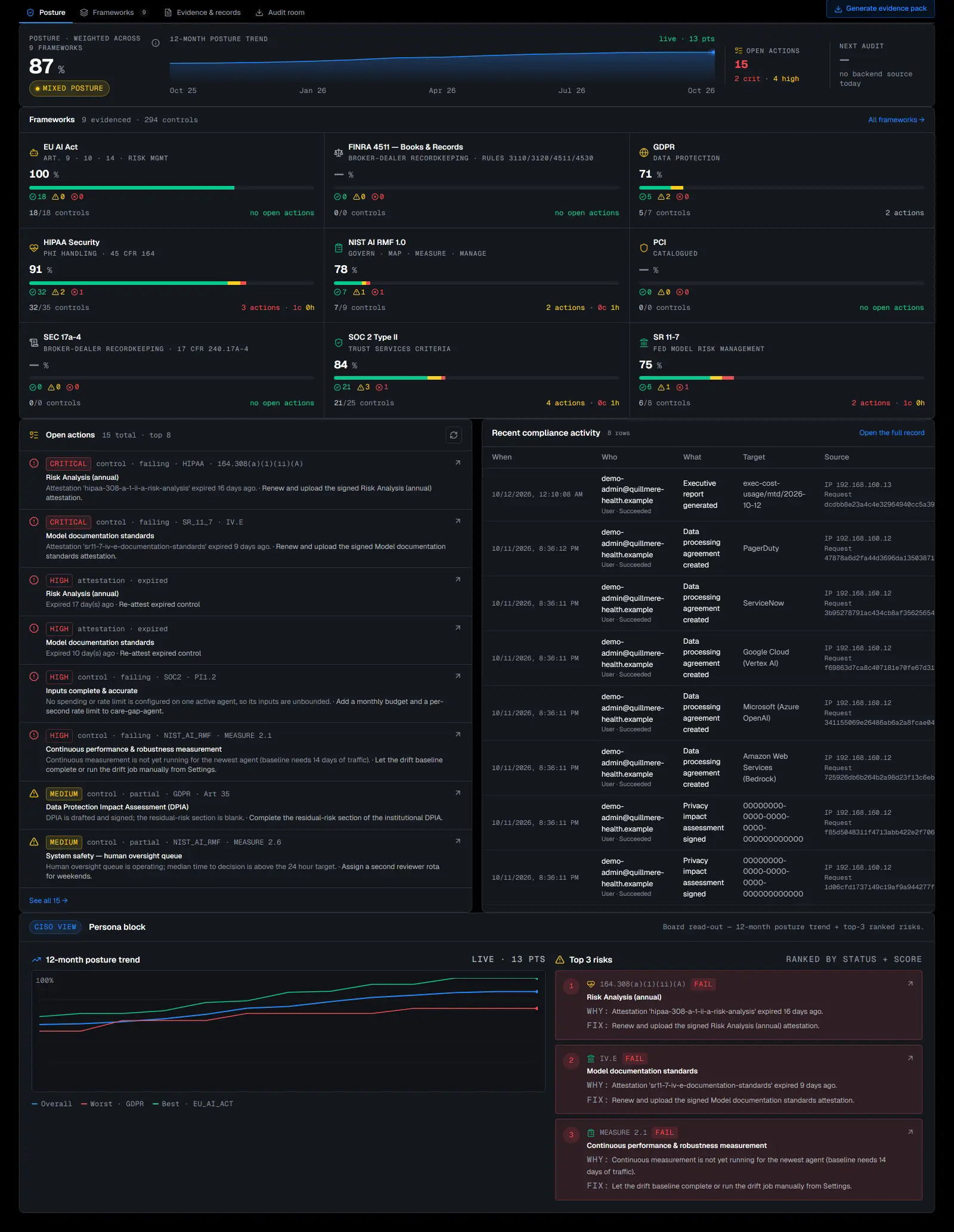Viewport: 954px width, 1232px height.
Task: Open Top risk 2 IV.E detail arrow
Action: pyautogui.click(x=910, y=1058)
